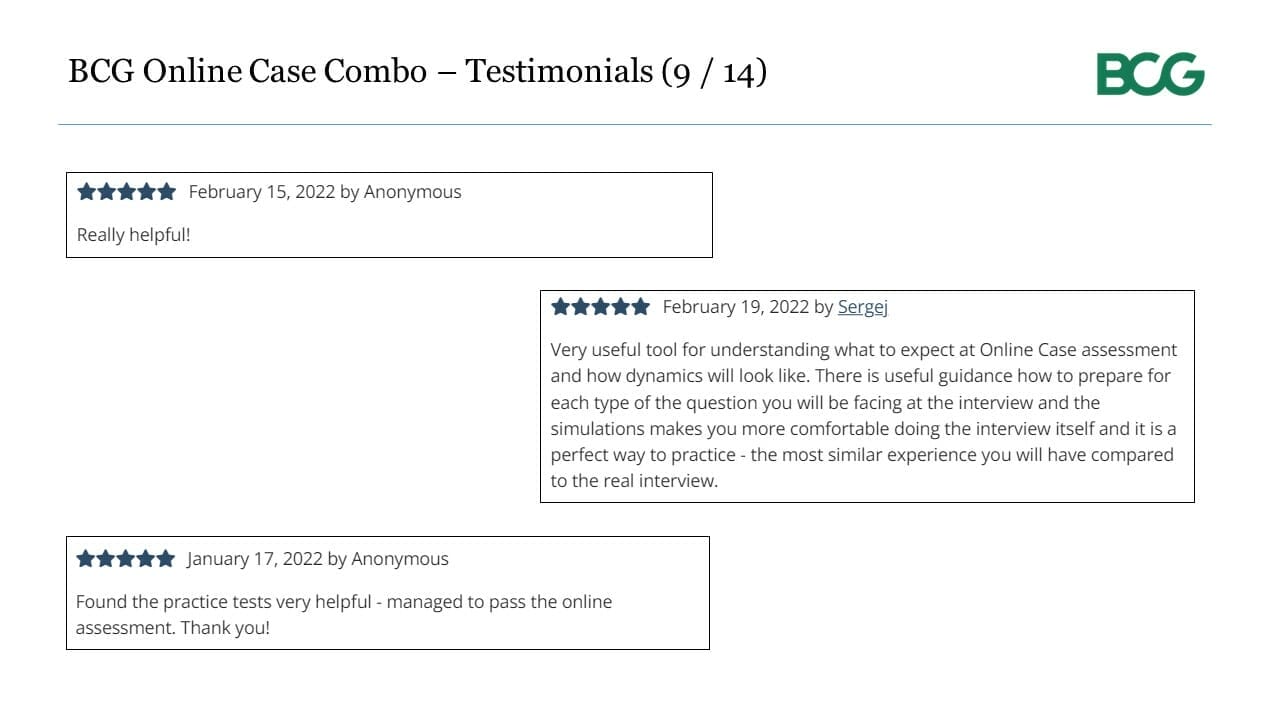Click the January 17, 2022 date text
Image resolution: width=1280 pixels, height=720 pixels.
[255, 559]
